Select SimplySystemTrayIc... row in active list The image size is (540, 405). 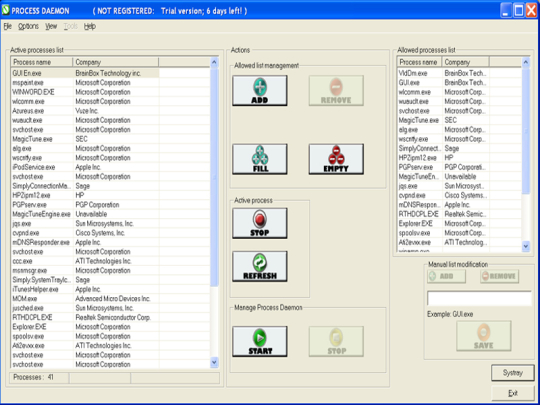point(111,280)
